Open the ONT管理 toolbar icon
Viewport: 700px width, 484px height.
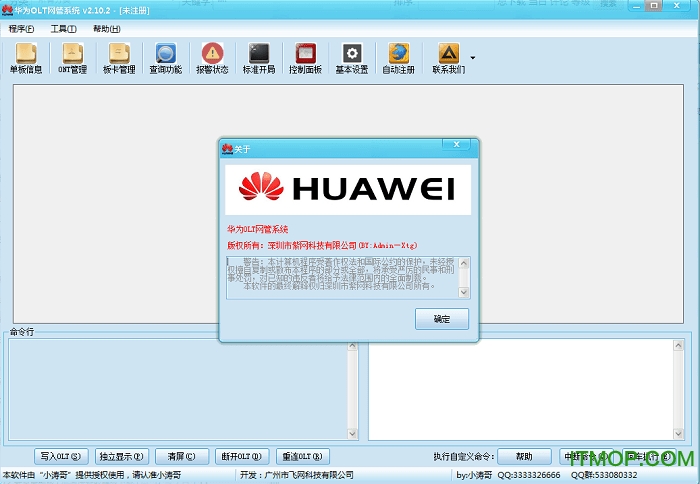point(72,58)
